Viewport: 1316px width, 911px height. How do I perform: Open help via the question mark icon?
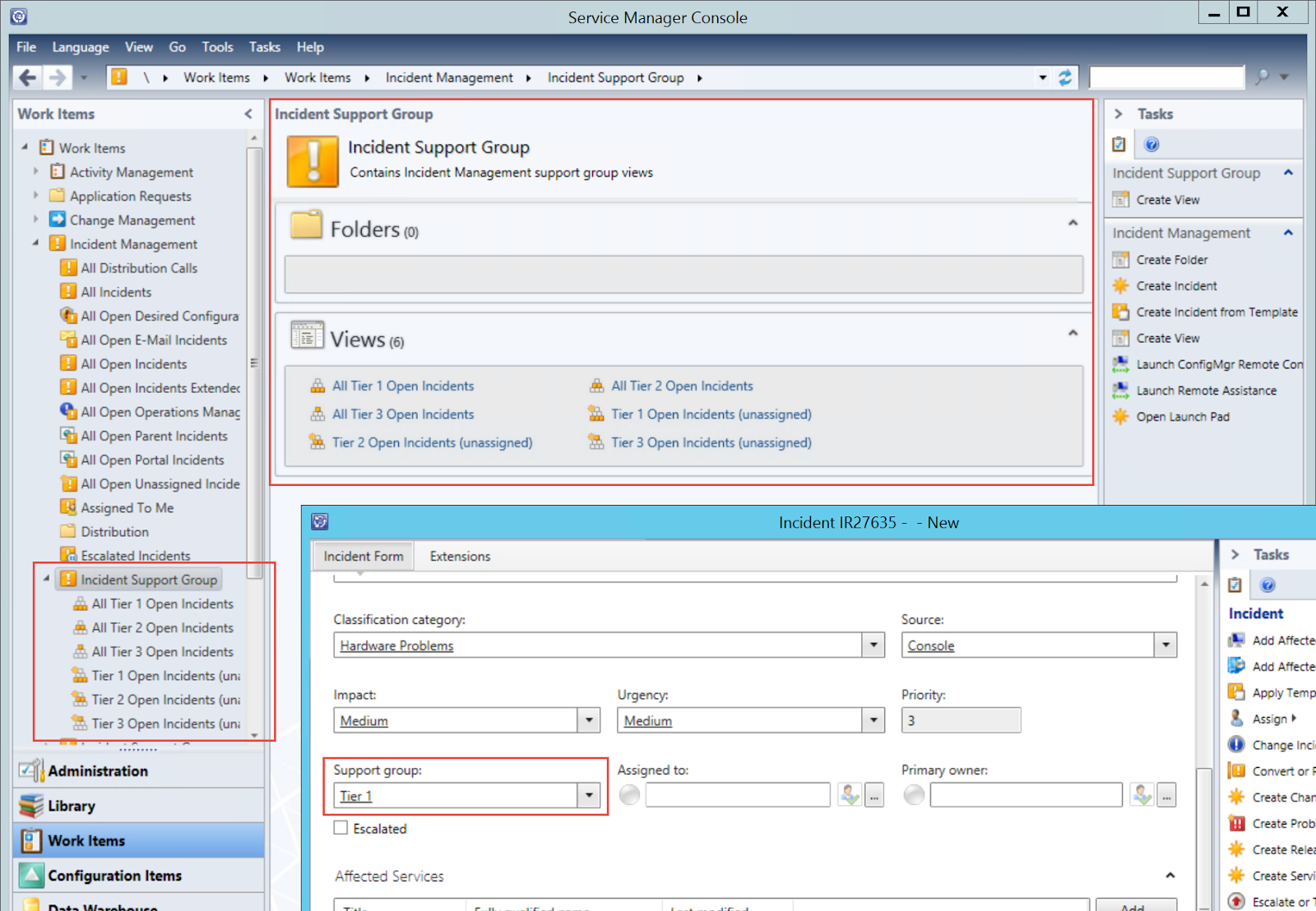(1151, 143)
